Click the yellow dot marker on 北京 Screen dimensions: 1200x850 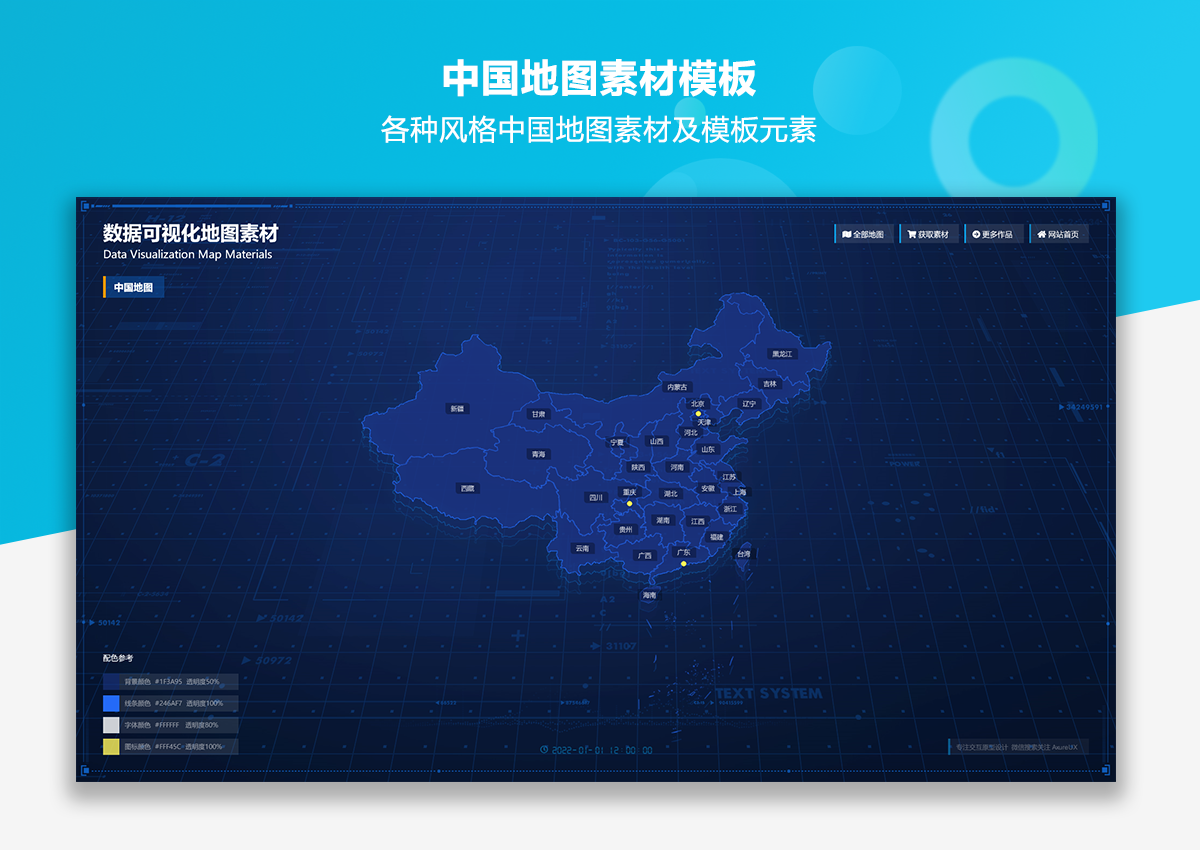(698, 413)
